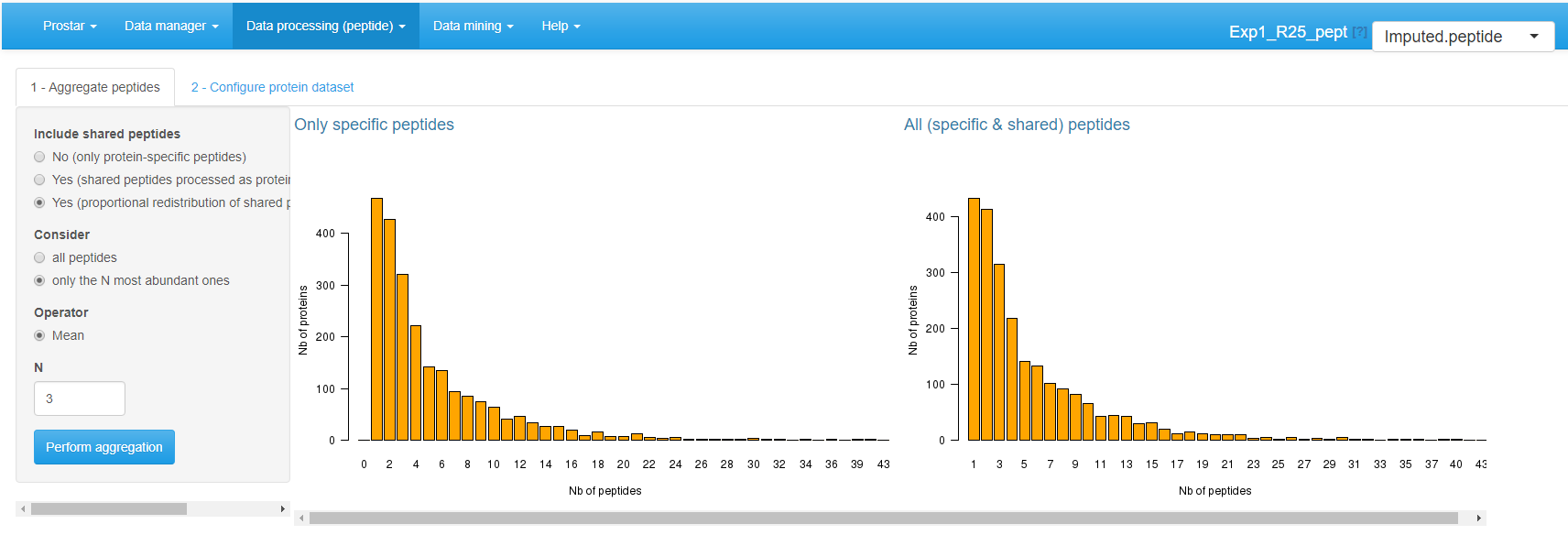Click the Only specific peptides heading
Screen dimensions: 1568x546
coord(374,125)
